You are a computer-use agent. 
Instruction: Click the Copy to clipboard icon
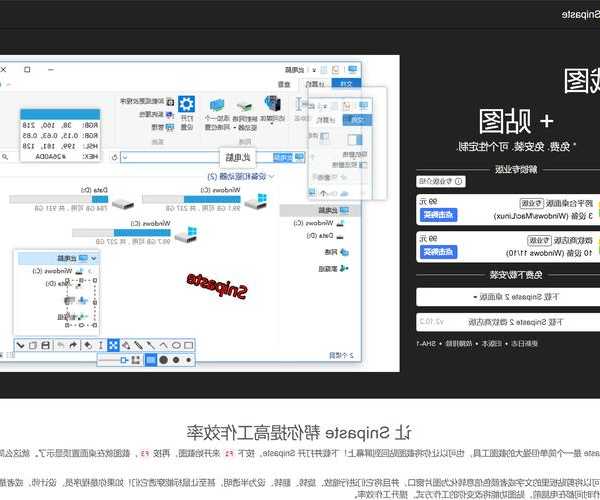(33, 345)
